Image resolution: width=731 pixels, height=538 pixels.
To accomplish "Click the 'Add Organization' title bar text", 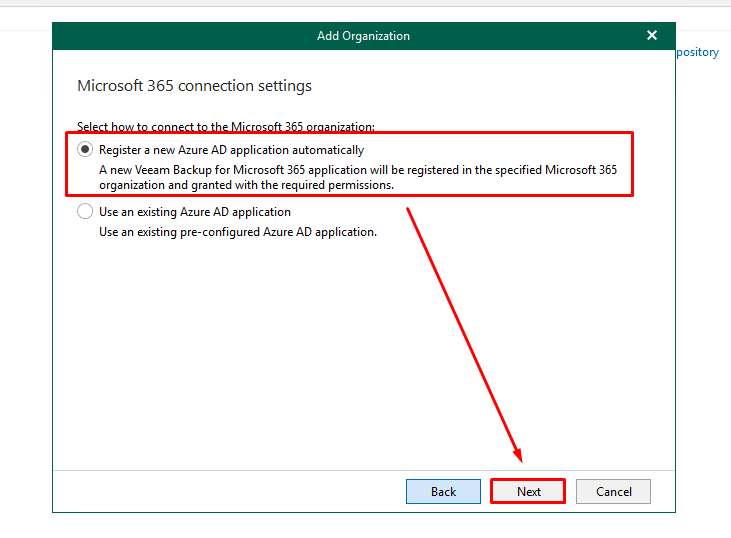I will 364,36.
